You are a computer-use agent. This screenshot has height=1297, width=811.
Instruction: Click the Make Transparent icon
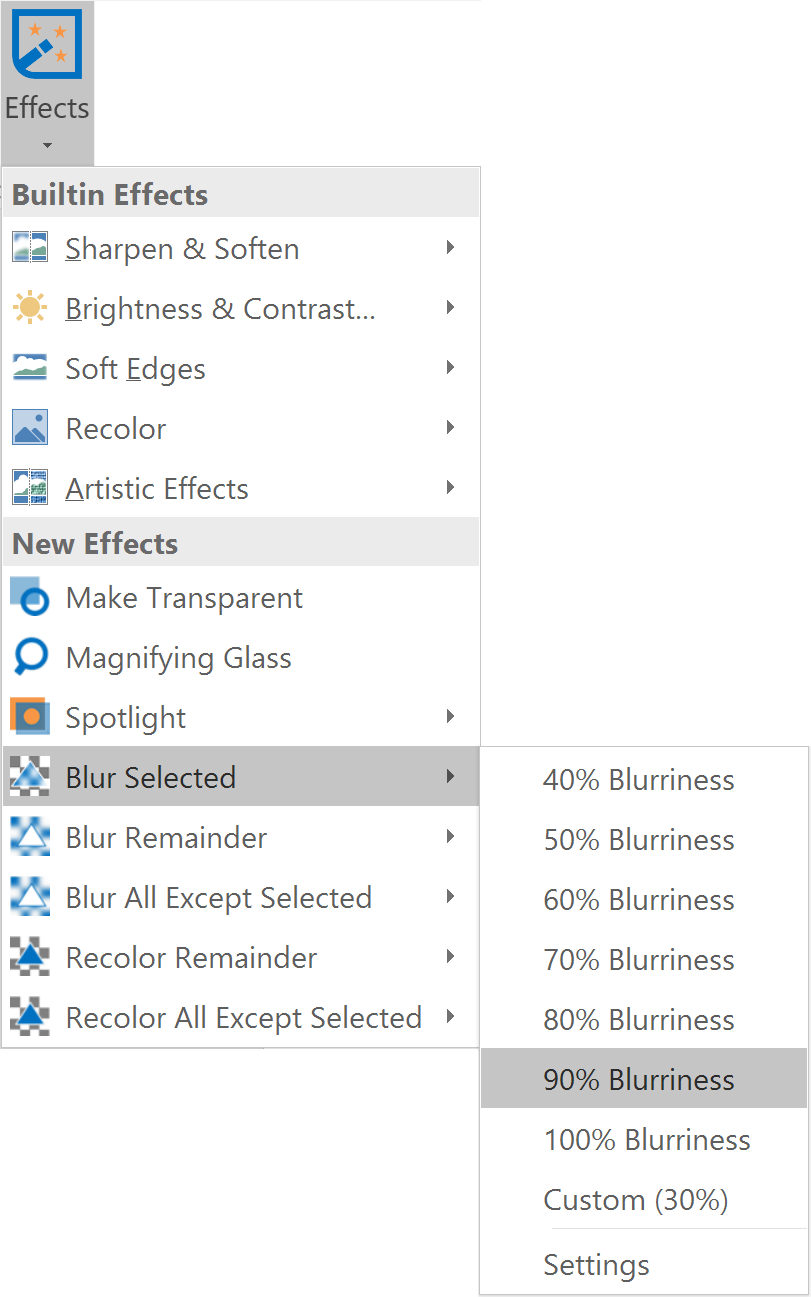[x=30, y=597]
